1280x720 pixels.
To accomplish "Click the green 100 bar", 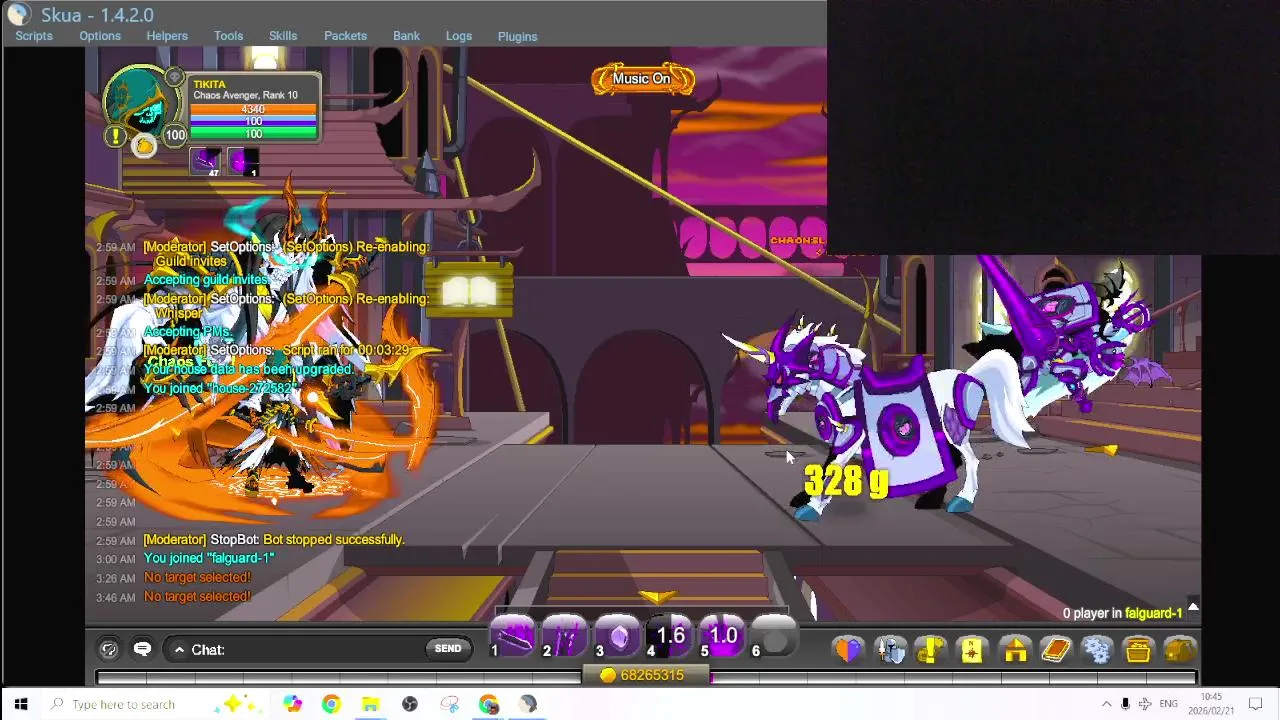I will tap(253, 134).
